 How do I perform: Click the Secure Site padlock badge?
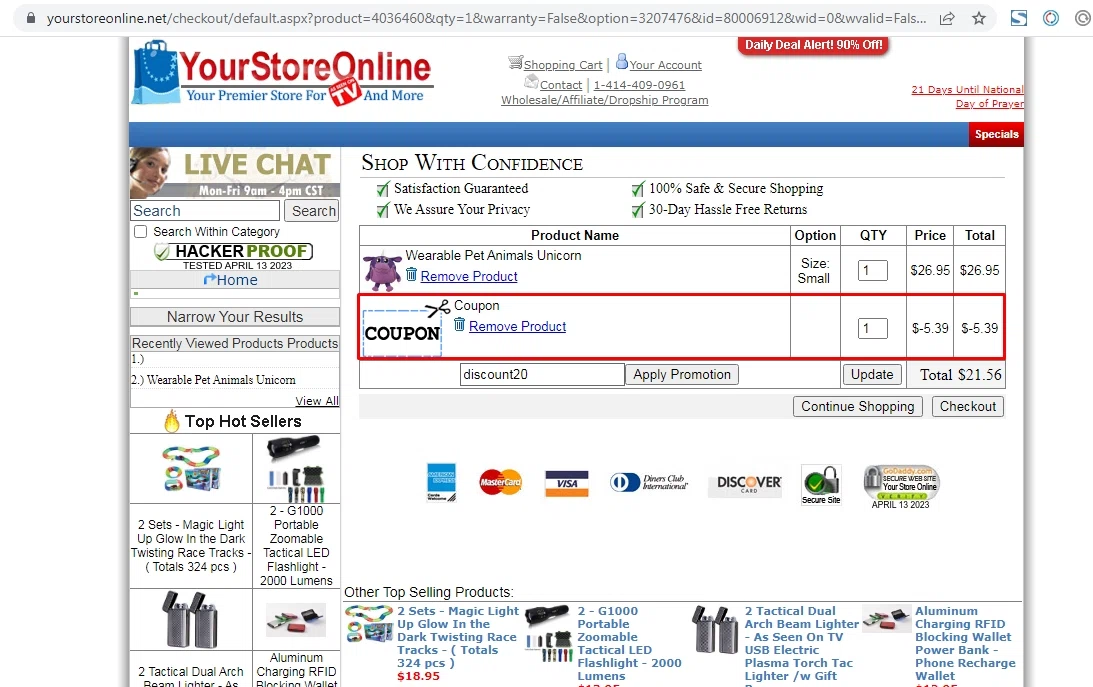(821, 484)
